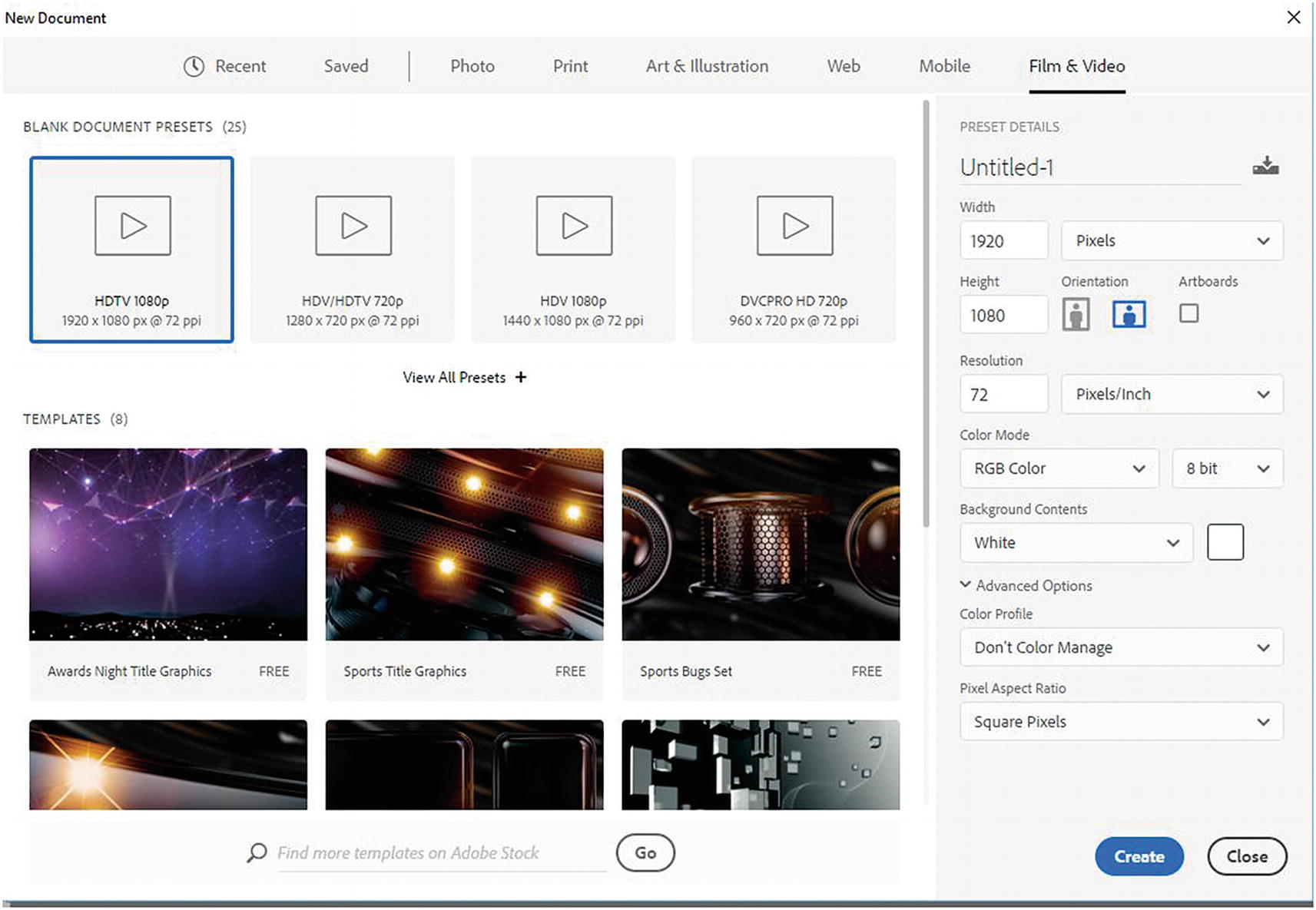Open the Recent tab clock icon
The image size is (1316, 910).
pyautogui.click(x=194, y=67)
